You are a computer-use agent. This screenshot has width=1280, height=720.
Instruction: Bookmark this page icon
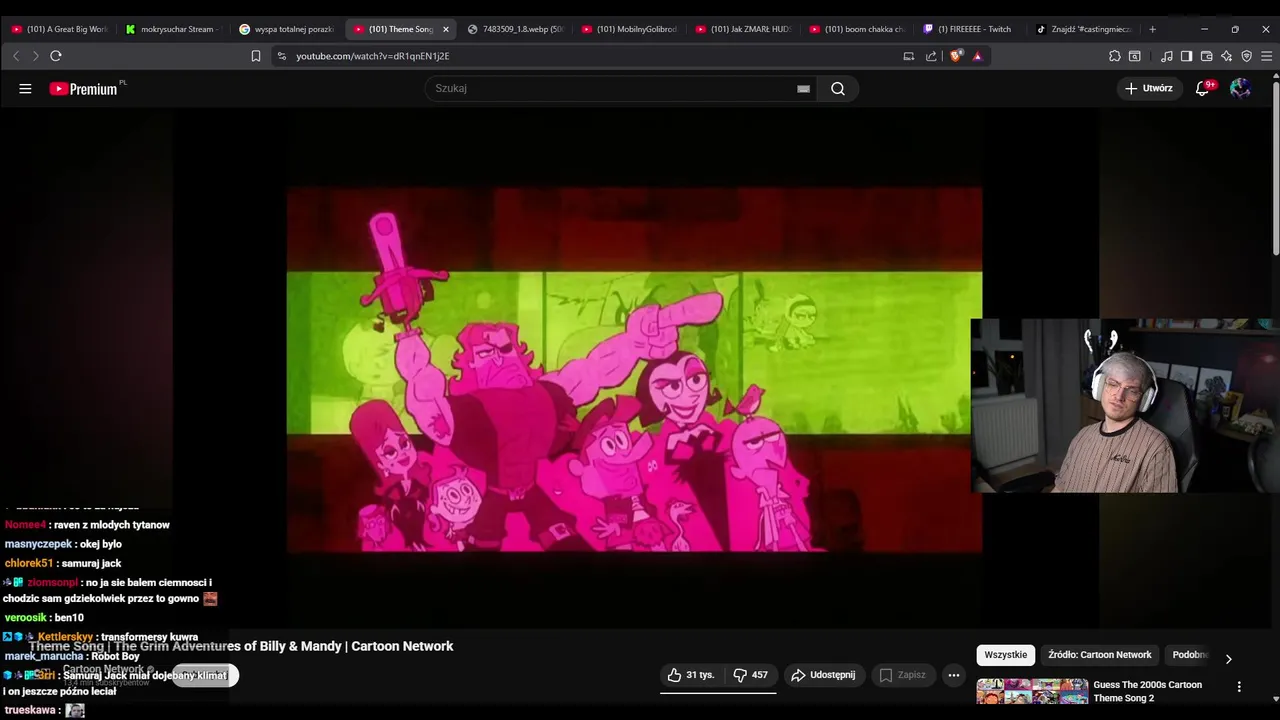tap(256, 56)
